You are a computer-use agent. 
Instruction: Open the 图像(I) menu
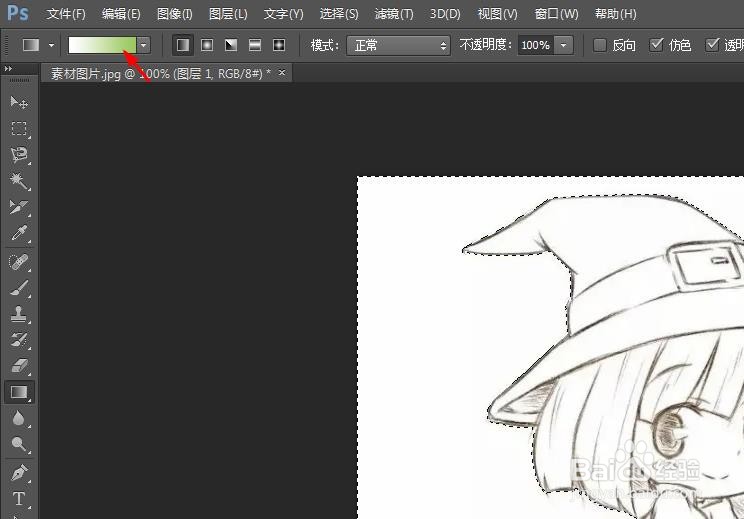point(175,14)
